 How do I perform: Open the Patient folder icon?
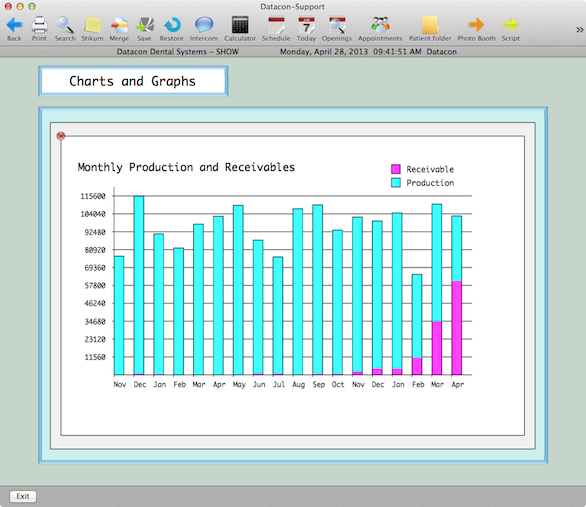(x=430, y=25)
